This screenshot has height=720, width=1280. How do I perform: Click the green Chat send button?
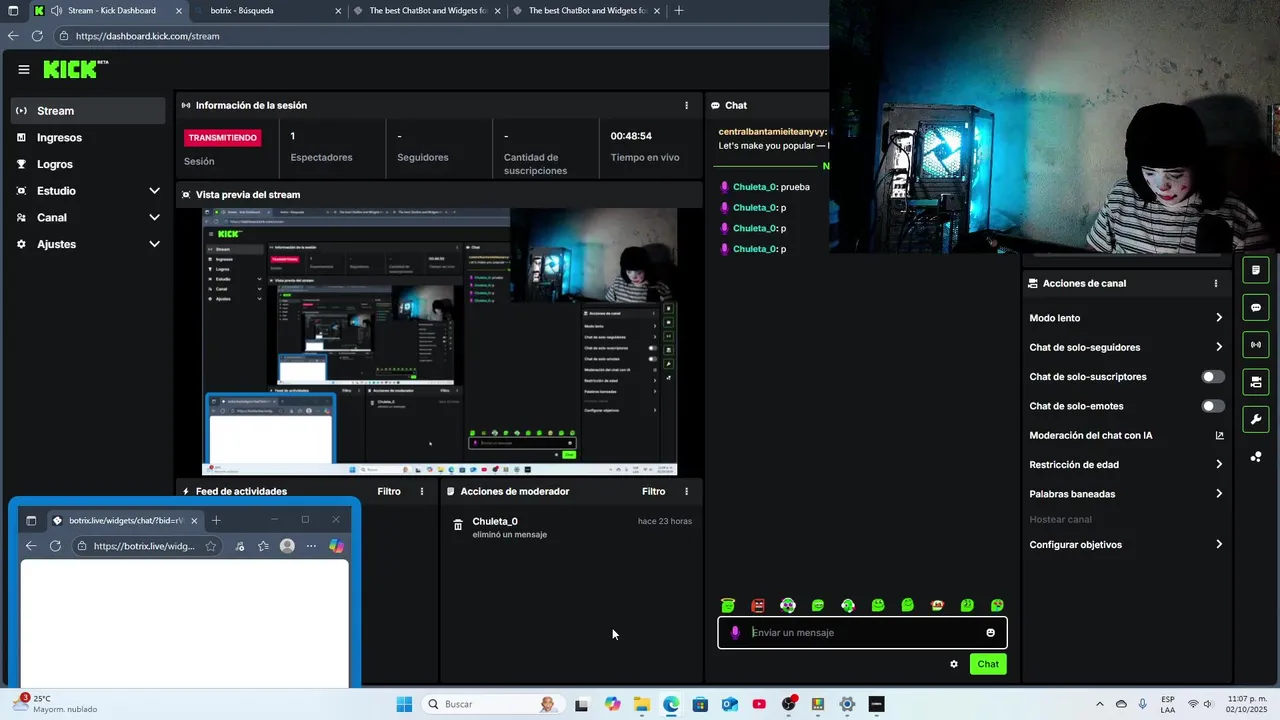tap(988, 664)
